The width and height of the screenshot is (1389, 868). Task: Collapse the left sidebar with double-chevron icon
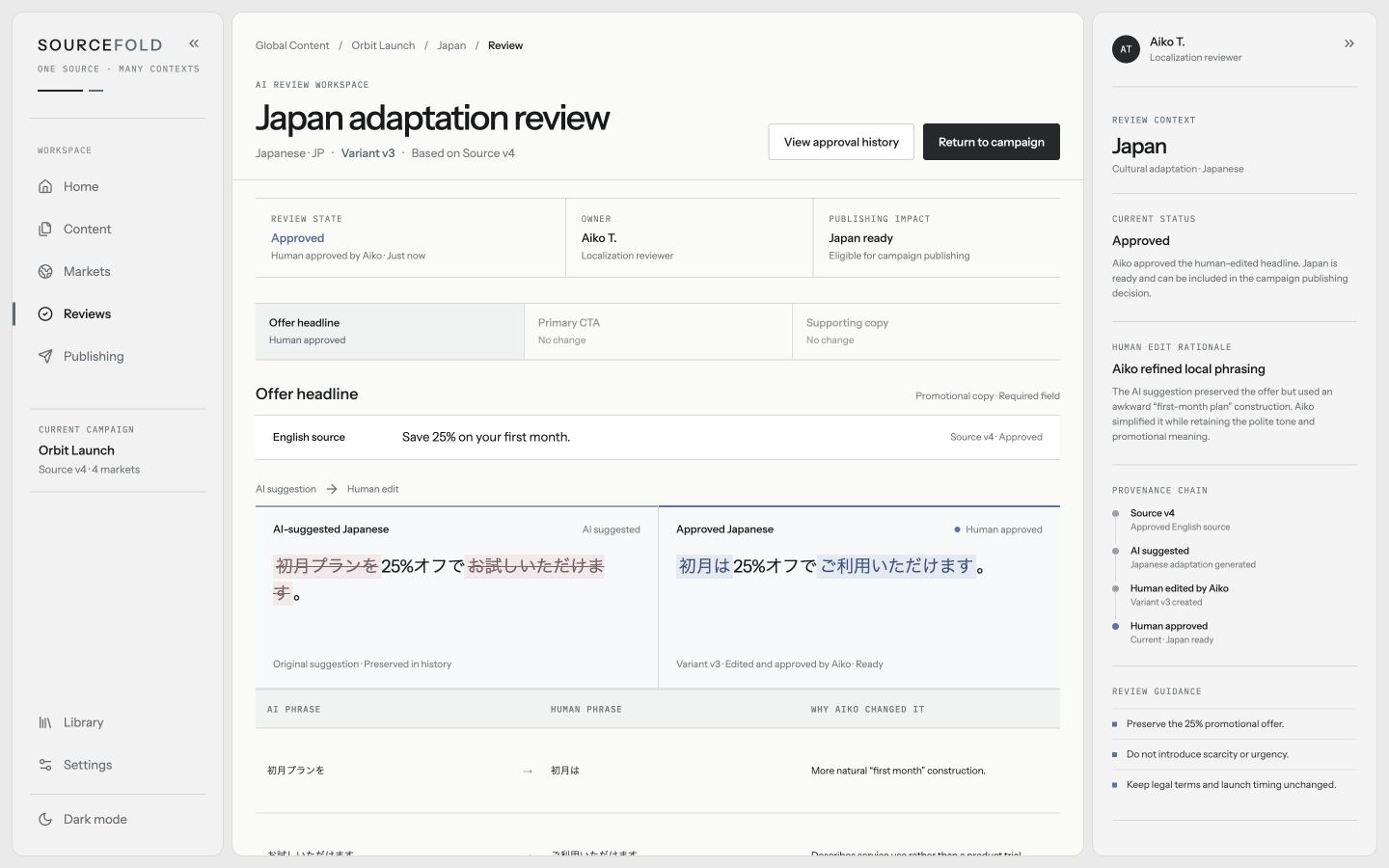pyautogui.click(x=194, y=43)
